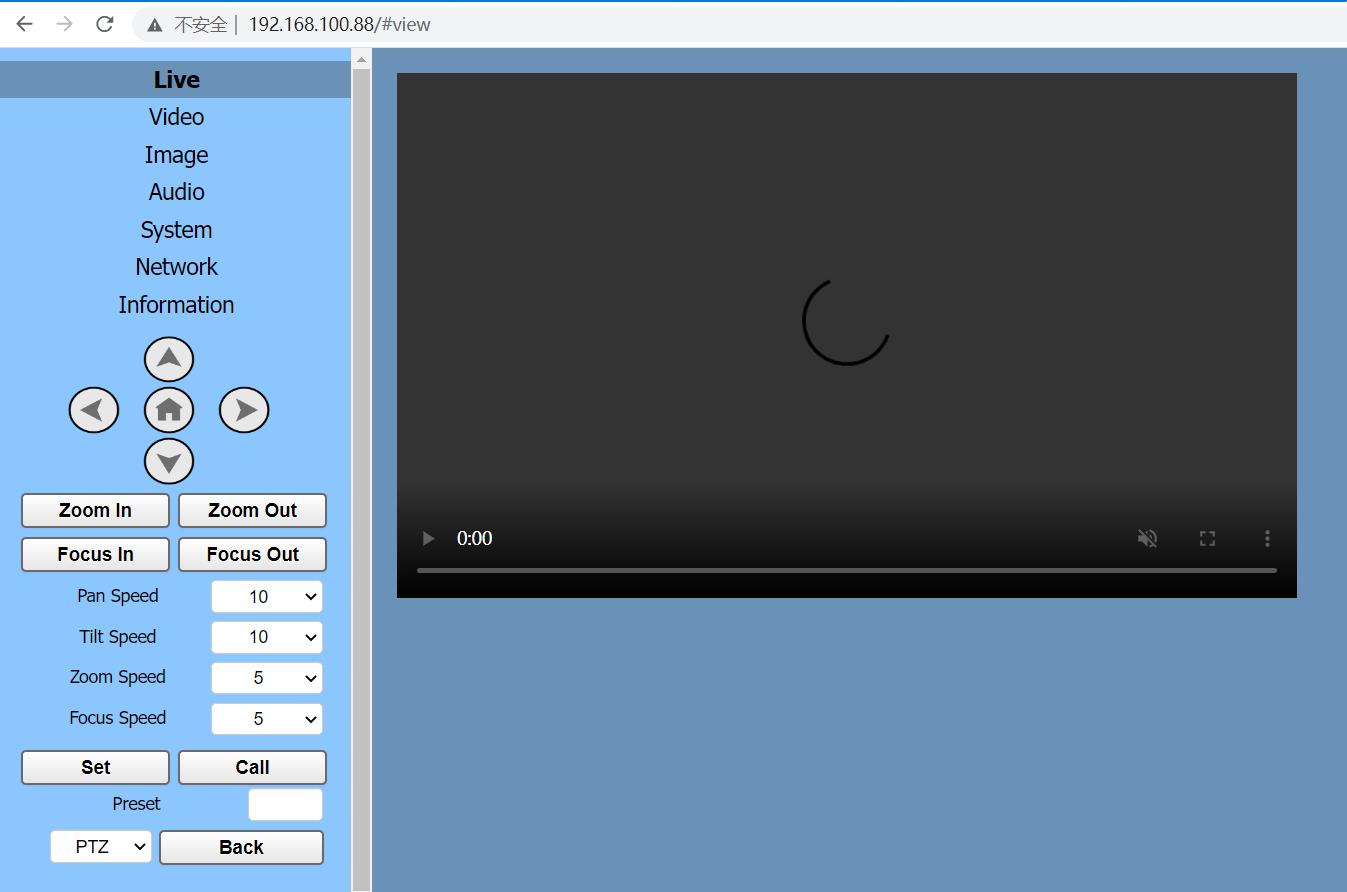
Task: Enter fullscreen on the video player
Action: 1207,538
